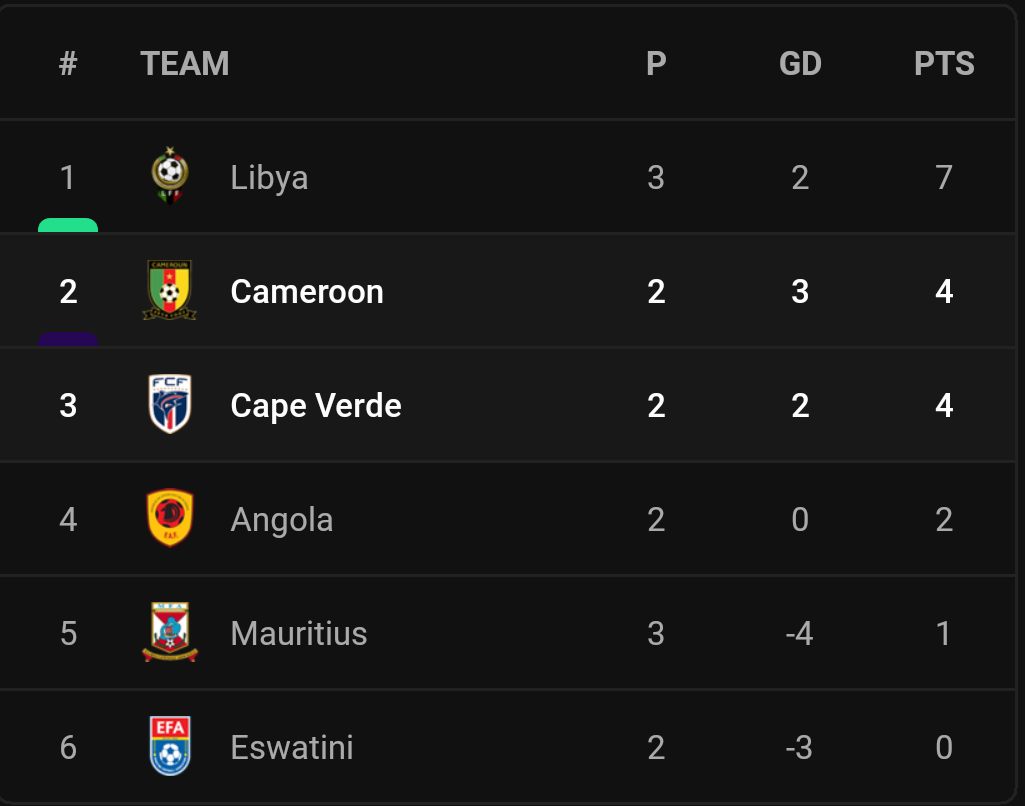This screenshot has height=806, width=1025.
Task: Click the TEAM column header
Action: coord(185,63)
